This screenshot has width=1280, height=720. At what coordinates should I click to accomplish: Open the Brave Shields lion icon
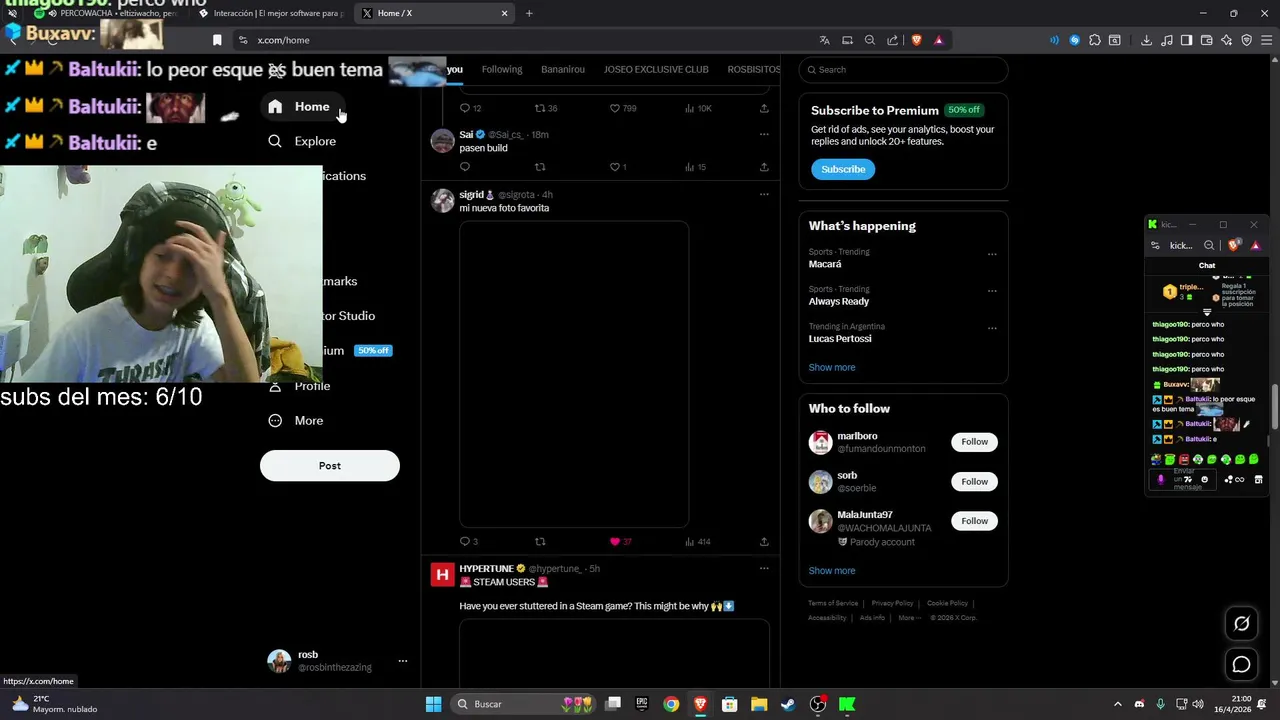tap(915, 40)
